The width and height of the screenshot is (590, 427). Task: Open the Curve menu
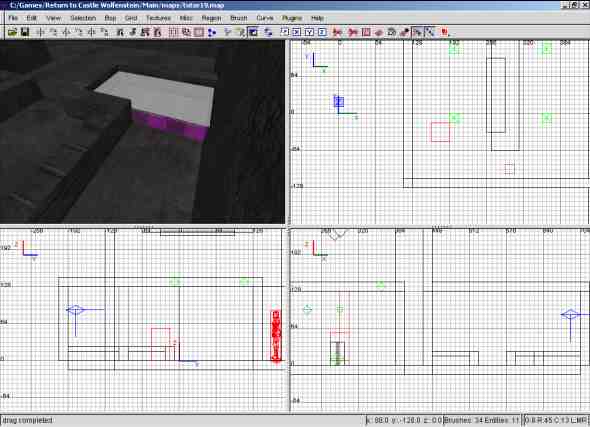[x=265, y=18]
